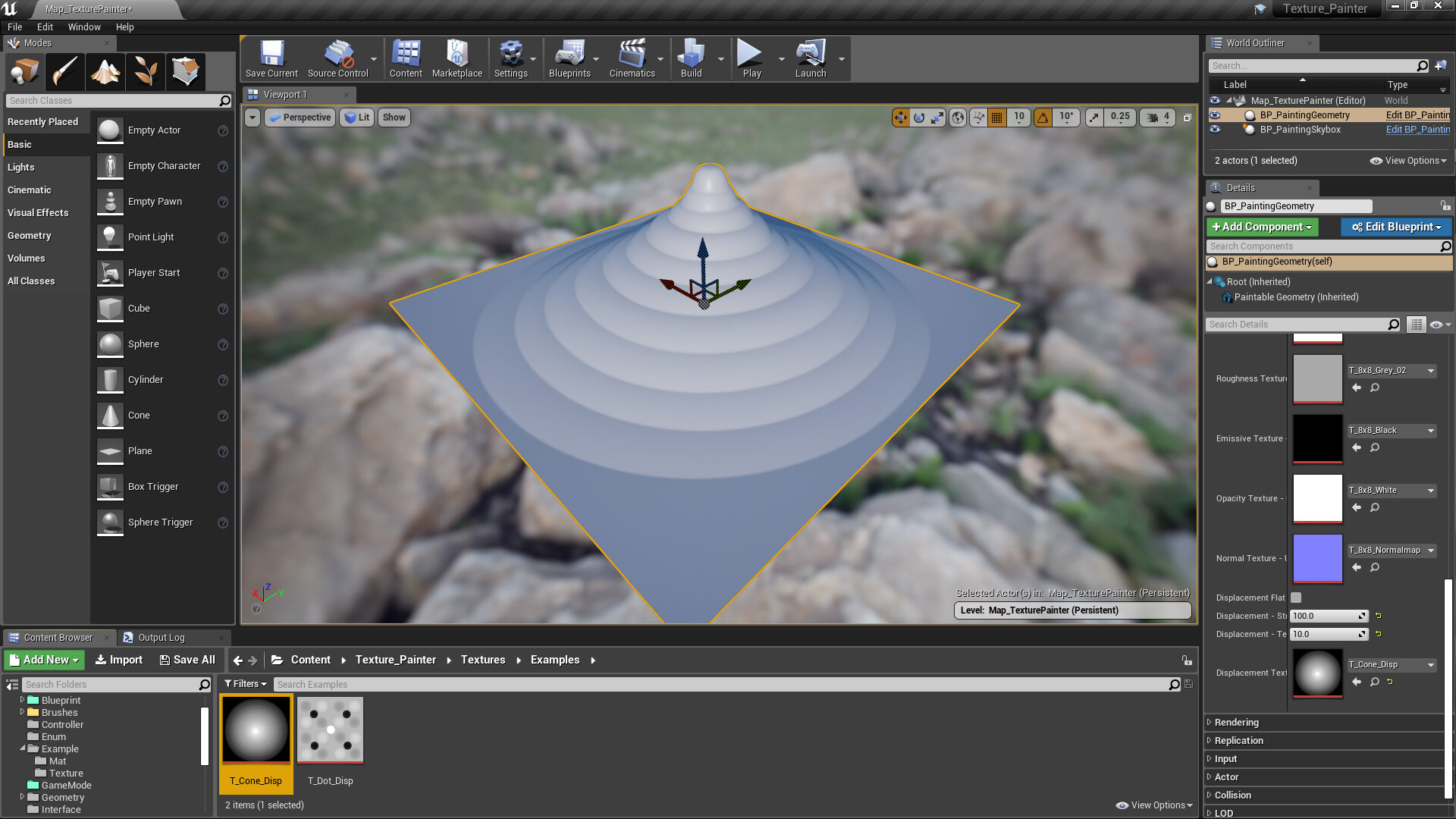1456x819 pixels.
Task: Click Import in Content Browser
Action: click(118, 661)
